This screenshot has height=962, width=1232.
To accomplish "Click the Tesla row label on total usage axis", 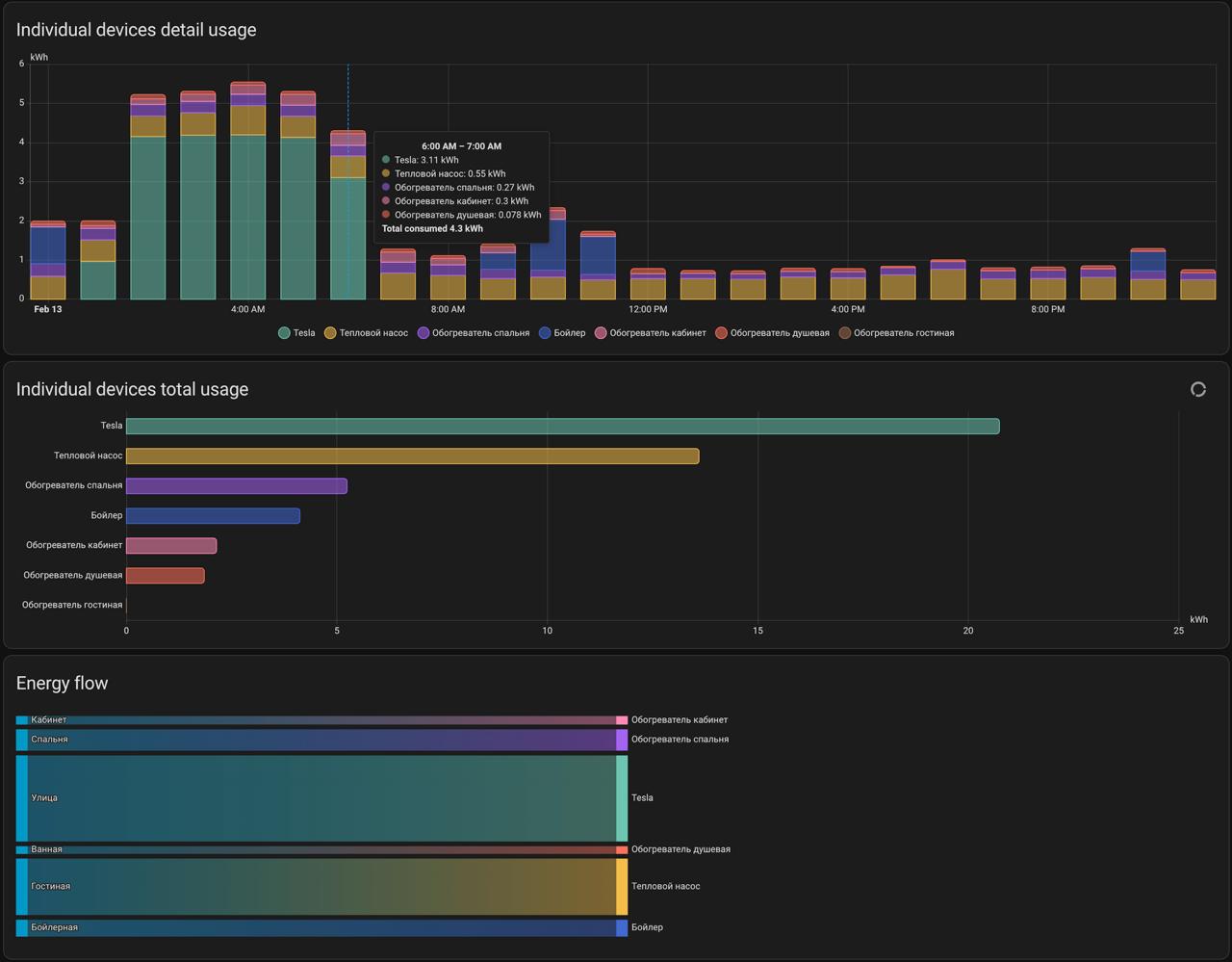I will click(x=112, y=426).
